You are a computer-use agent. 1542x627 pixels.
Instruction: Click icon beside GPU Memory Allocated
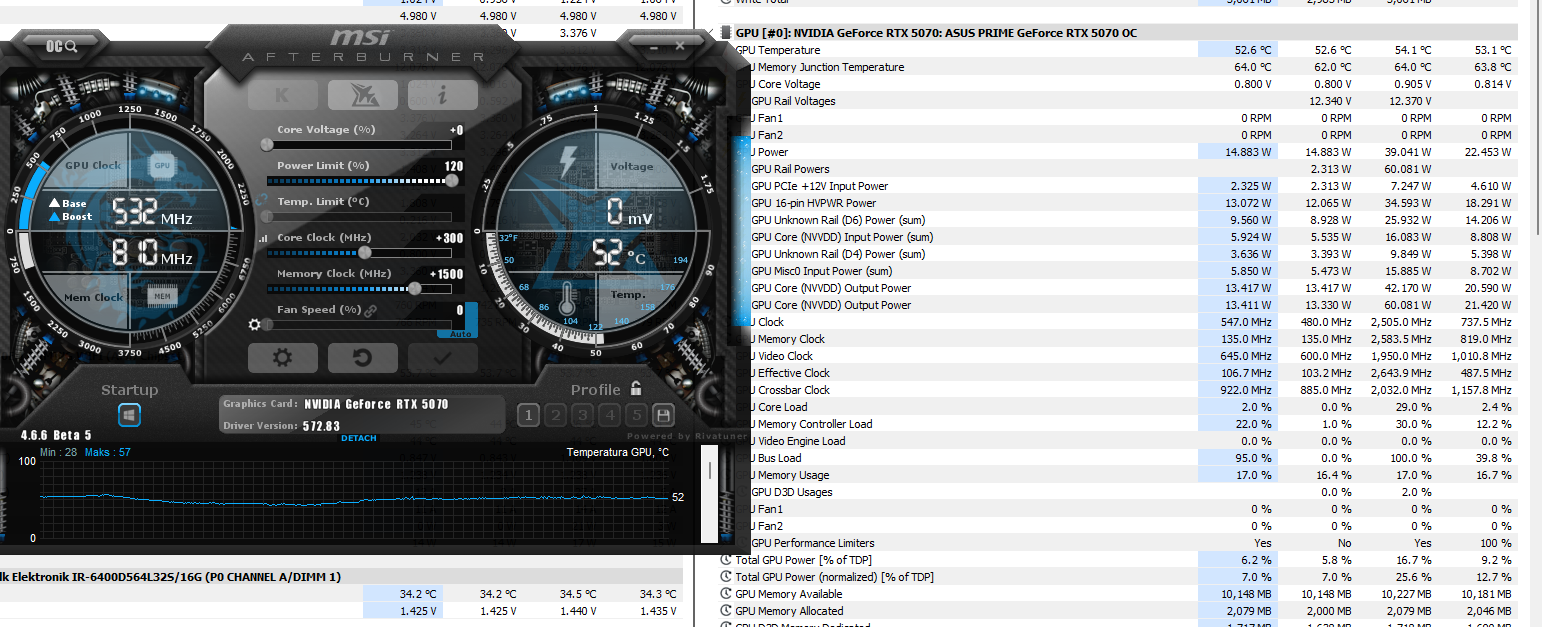(x=726, y=611)
